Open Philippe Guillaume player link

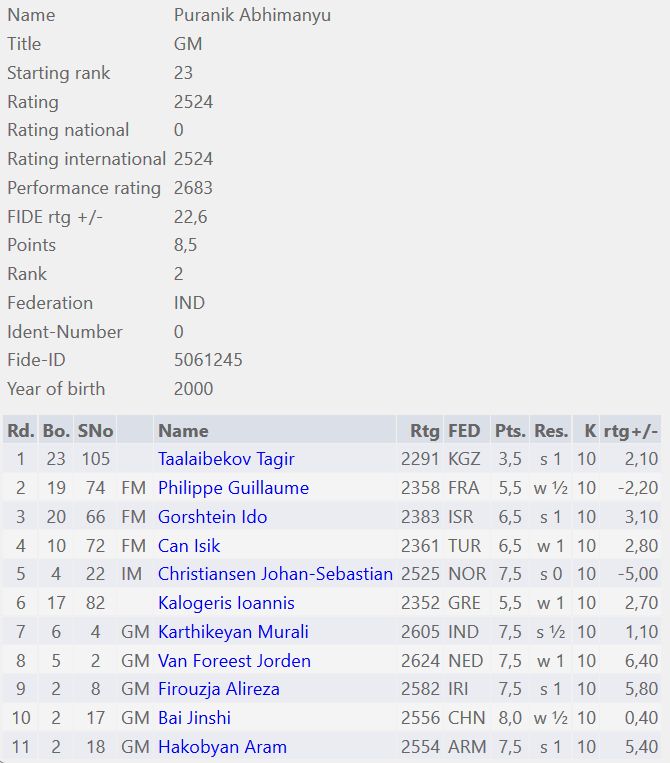click(x=233, y=488)
